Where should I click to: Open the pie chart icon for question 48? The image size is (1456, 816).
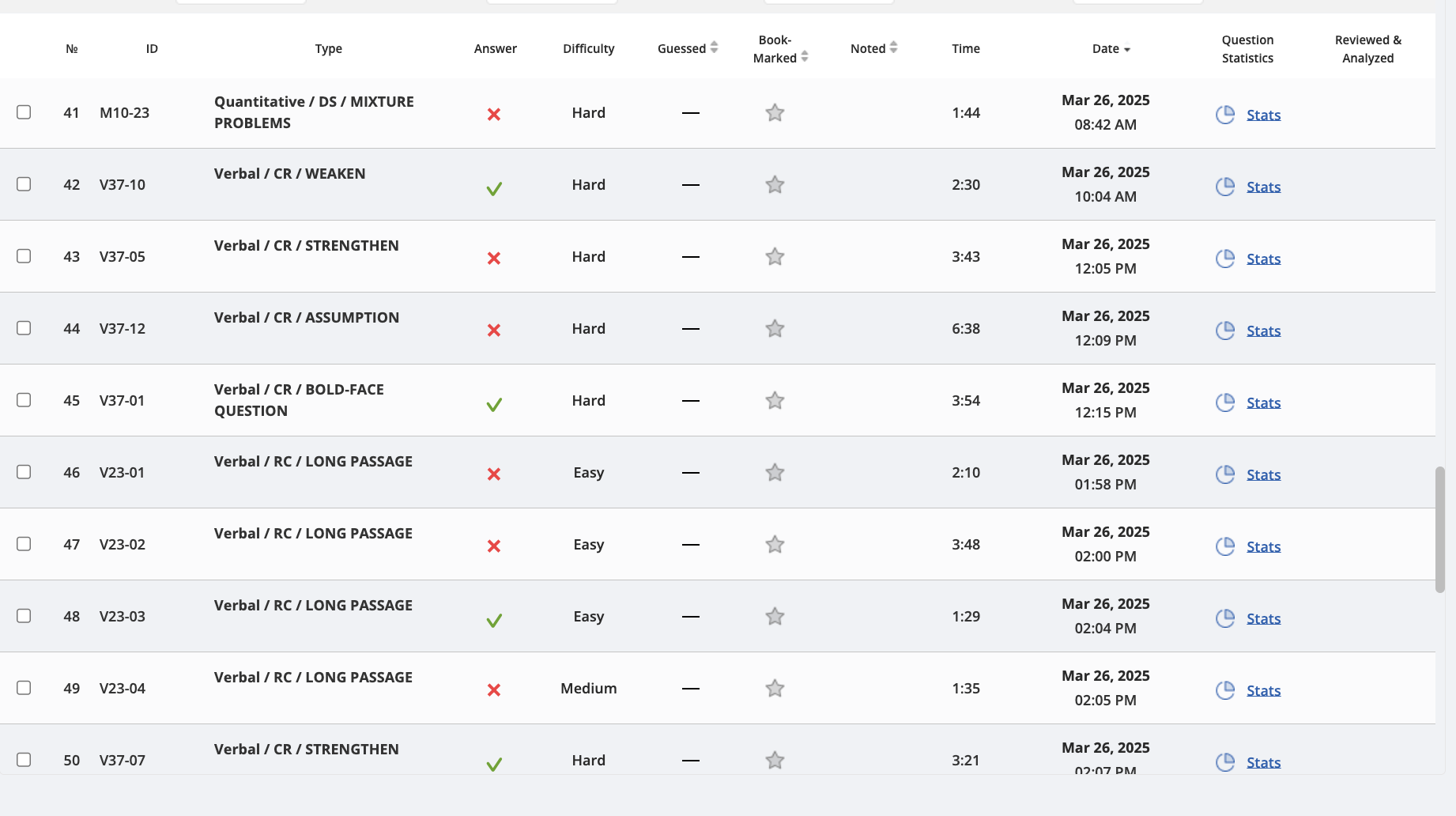point(1225,618)
